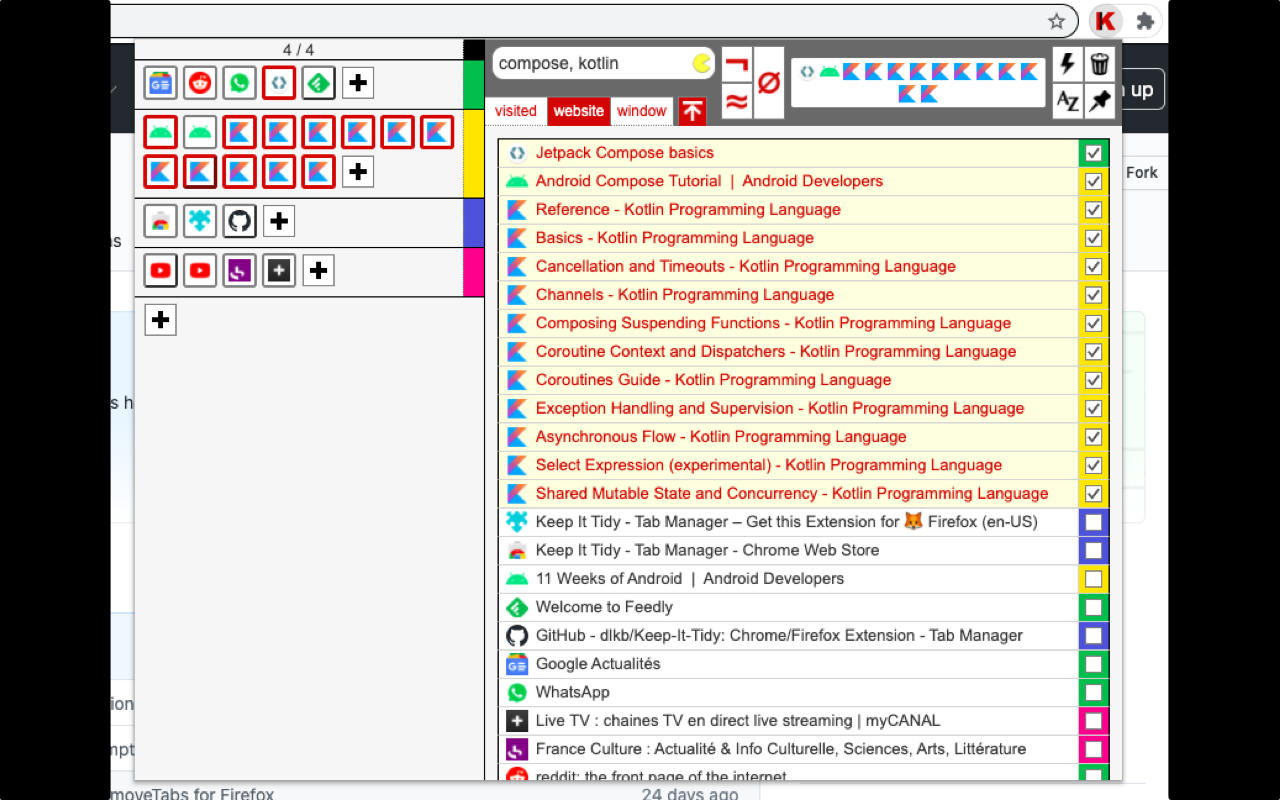Switch to the visited filter tab
This screenshot has height=800, width=1280.
click(x=516, y=111)
